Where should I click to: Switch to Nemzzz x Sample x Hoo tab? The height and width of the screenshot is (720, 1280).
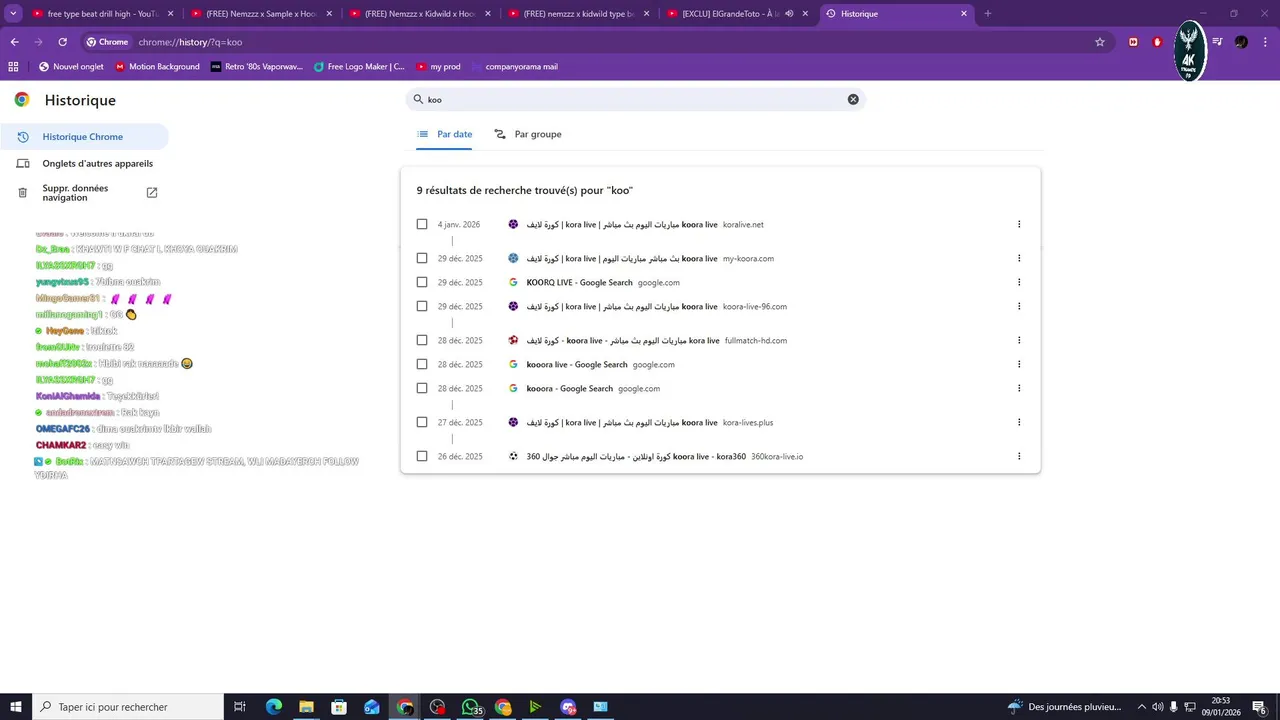261,14
